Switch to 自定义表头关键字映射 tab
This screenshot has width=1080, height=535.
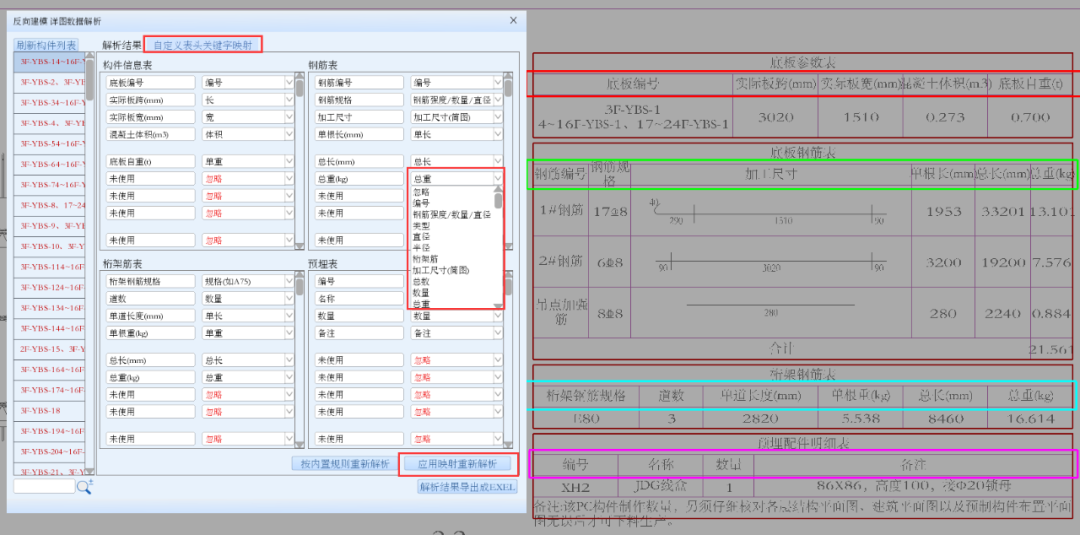[203, 45]
